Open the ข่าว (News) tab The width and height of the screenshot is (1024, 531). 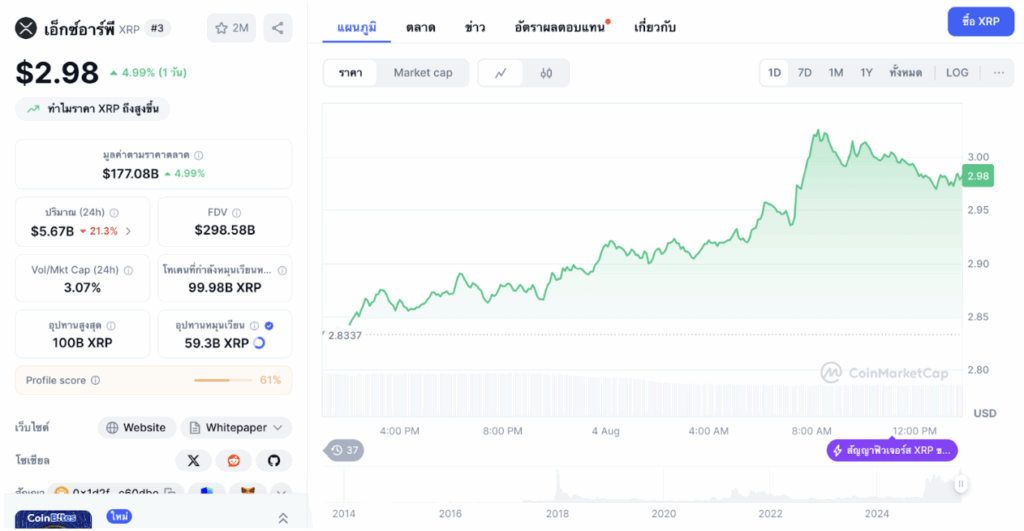(x=475, y=27)
